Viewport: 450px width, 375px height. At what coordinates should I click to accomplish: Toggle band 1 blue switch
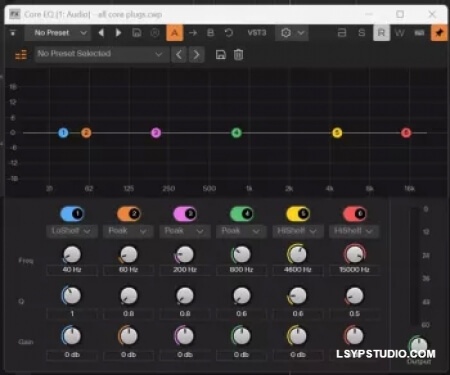(x=72, y=214)
